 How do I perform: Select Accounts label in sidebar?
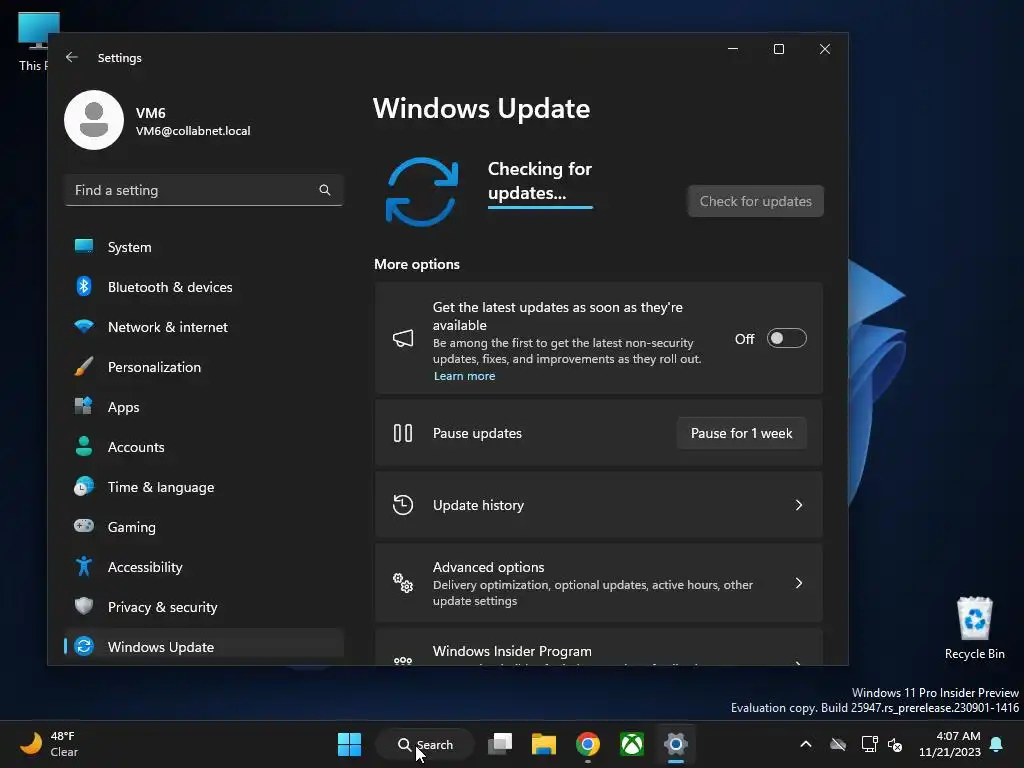tap(136, 447)
